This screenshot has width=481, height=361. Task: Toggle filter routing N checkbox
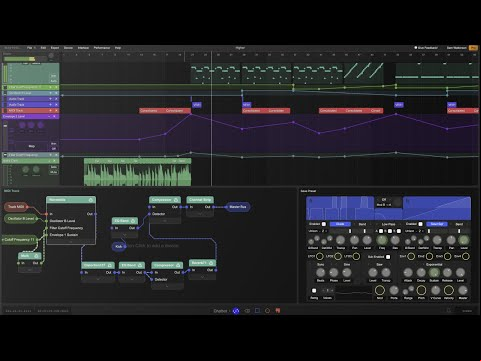pos(399,231)
